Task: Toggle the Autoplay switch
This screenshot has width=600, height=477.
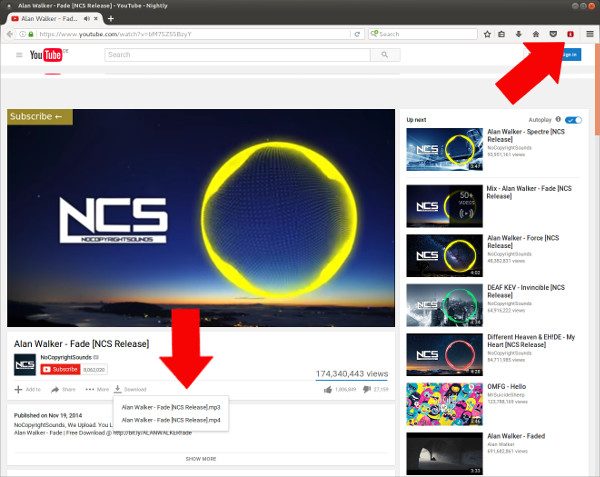Action: click(574, 119)
